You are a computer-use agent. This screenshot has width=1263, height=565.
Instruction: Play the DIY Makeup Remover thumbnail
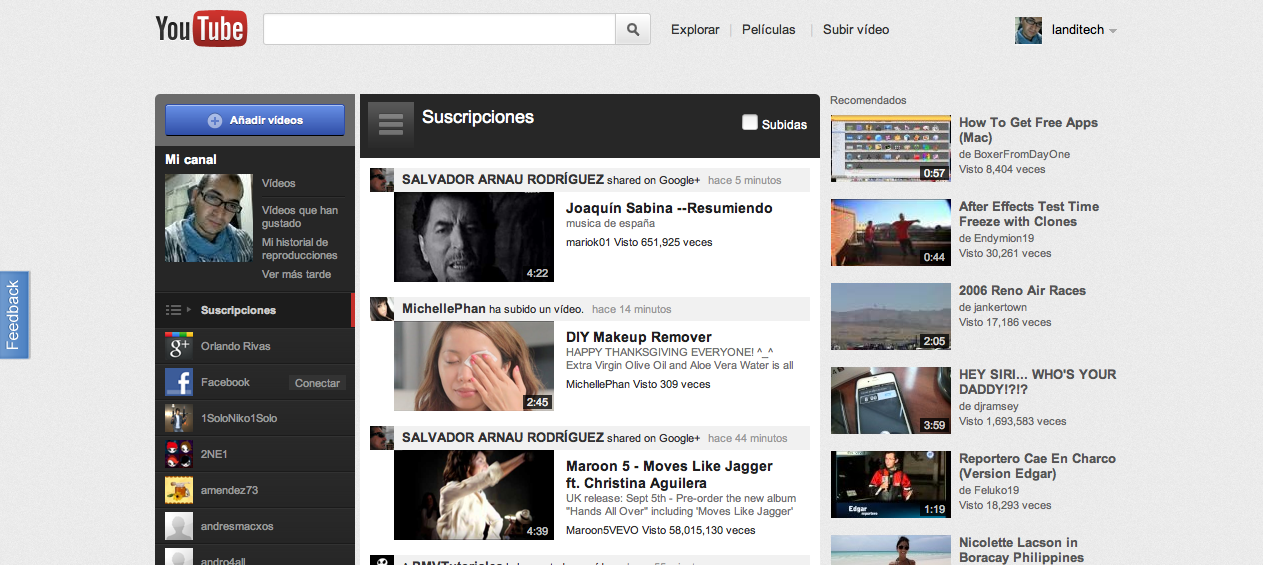[474, 366]
